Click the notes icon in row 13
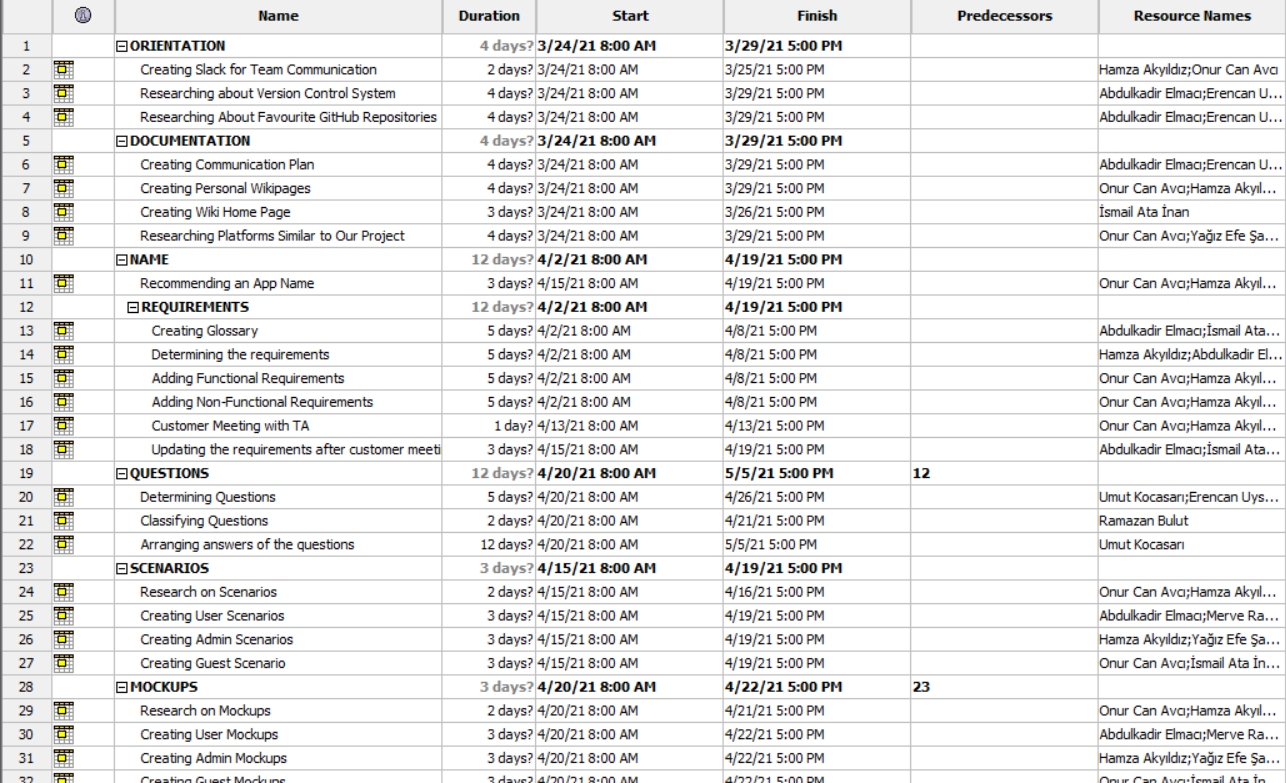1286x783 pixels. click(63, 331)
